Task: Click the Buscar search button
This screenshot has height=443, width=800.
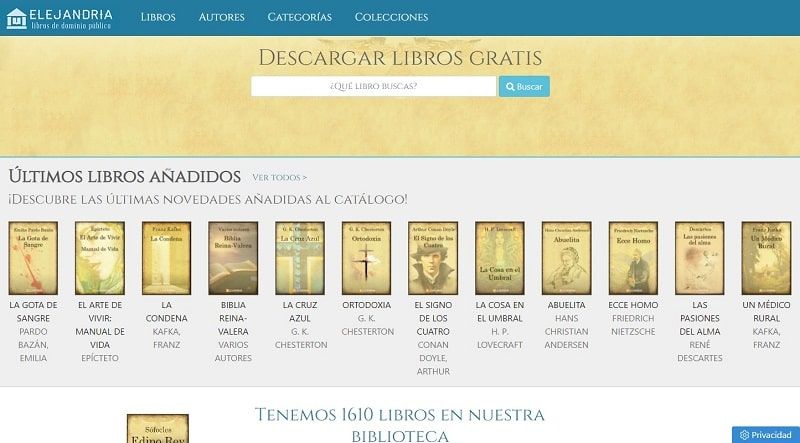Action: (524, 86)
